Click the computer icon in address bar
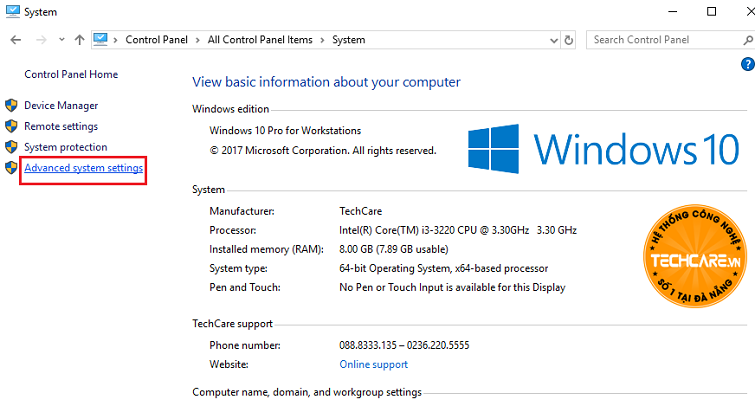 click(x=101, y=40)
